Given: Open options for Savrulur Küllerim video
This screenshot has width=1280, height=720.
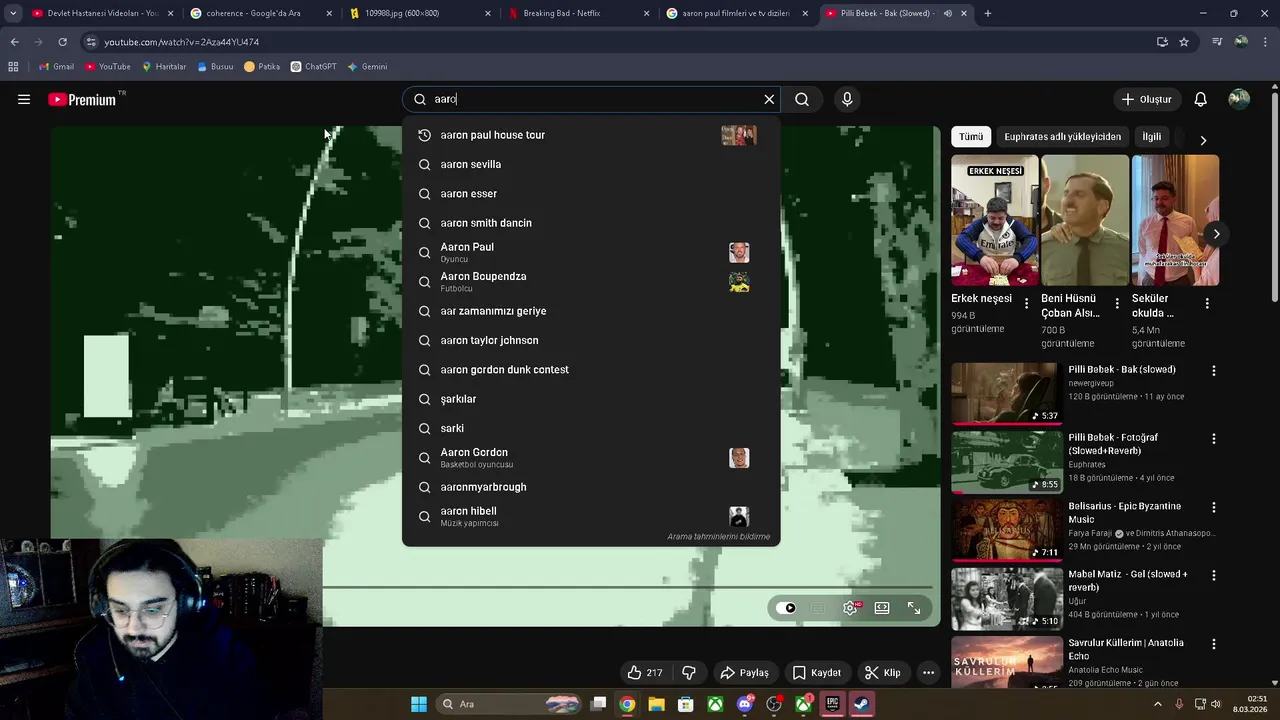Looking at the screenshot, I should pyautogui.click(x=1214, y=644).
